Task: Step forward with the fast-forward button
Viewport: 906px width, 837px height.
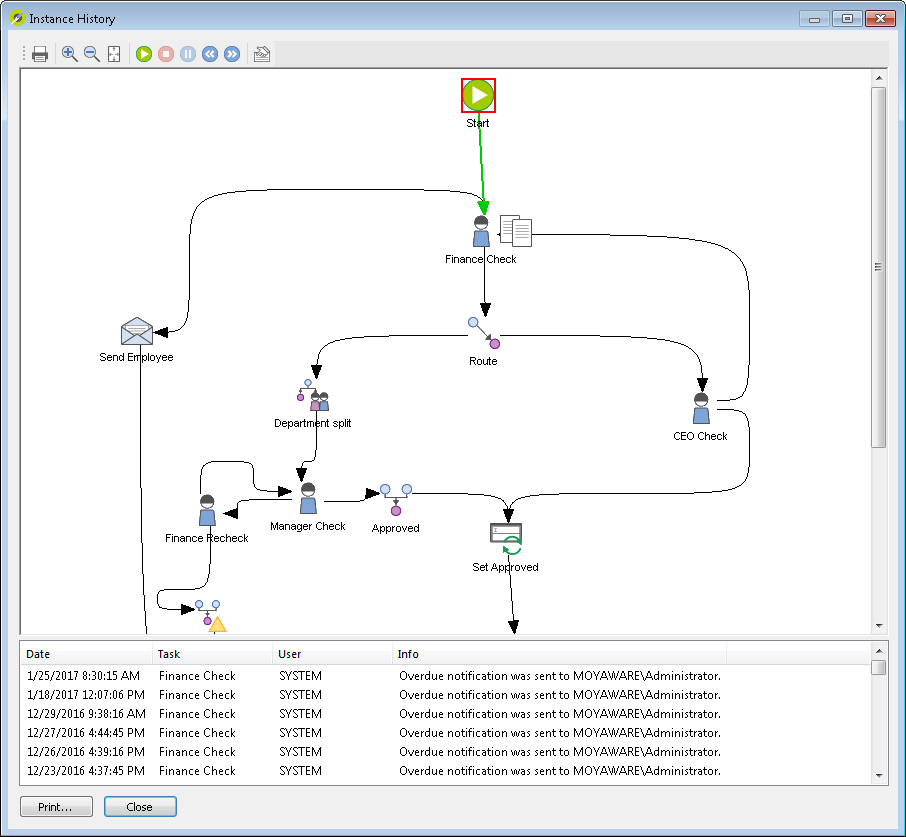Action: [232, 54]
